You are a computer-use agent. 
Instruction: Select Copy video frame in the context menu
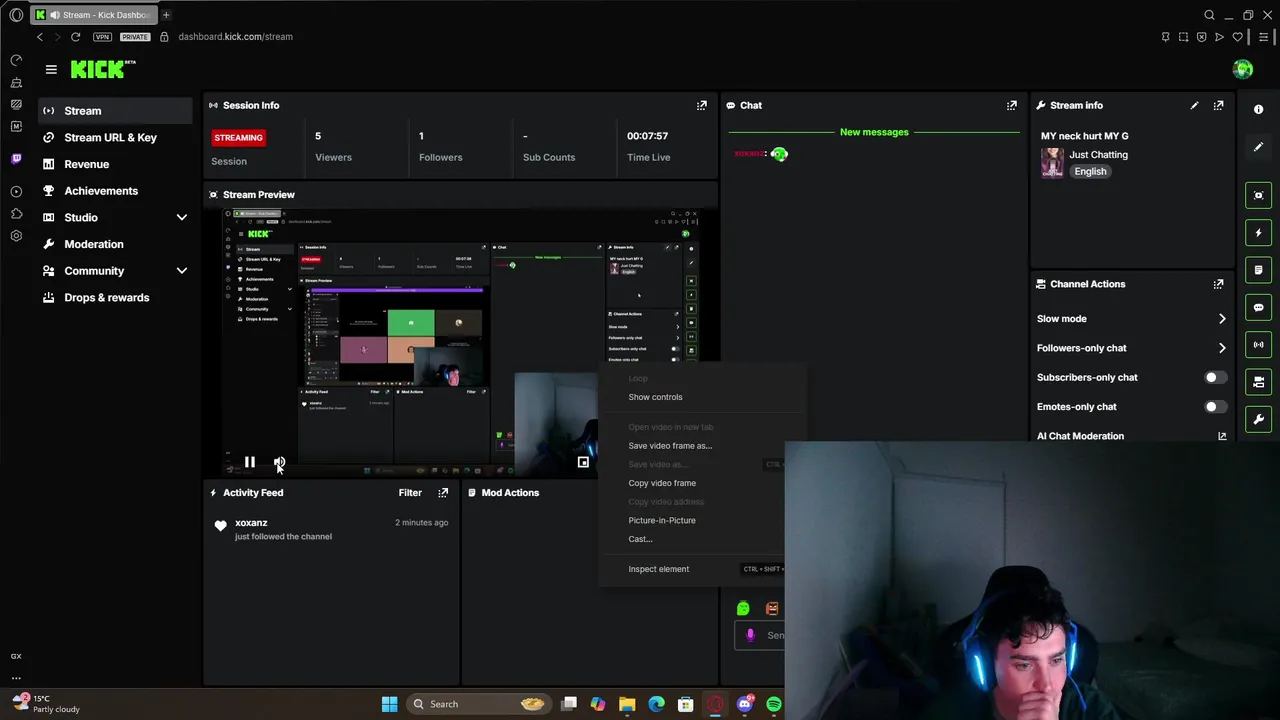tap(662, 483)
